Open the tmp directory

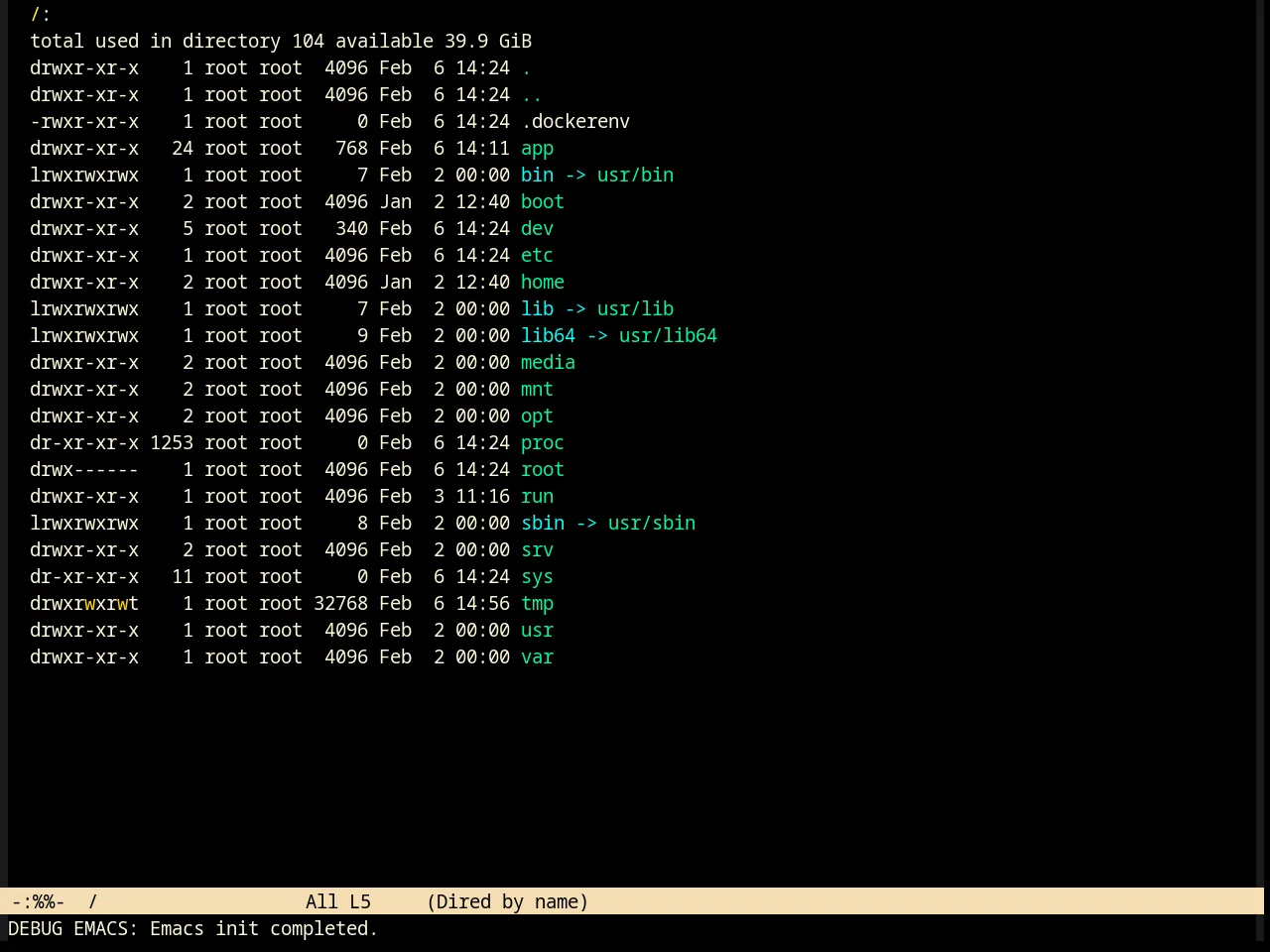click(537, 604)
